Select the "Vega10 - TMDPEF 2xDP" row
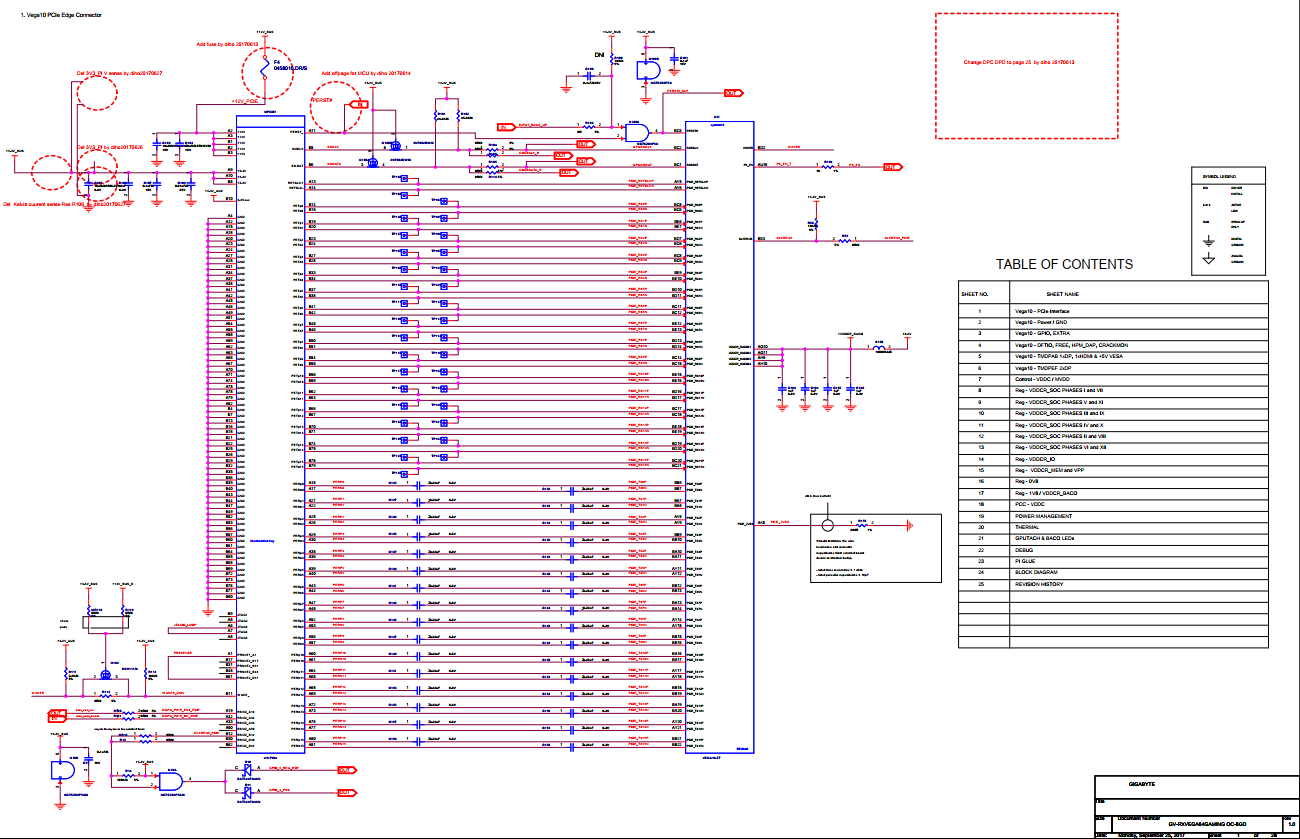The height and width of the screenshot is (839, 1300). coord(1113,368)
